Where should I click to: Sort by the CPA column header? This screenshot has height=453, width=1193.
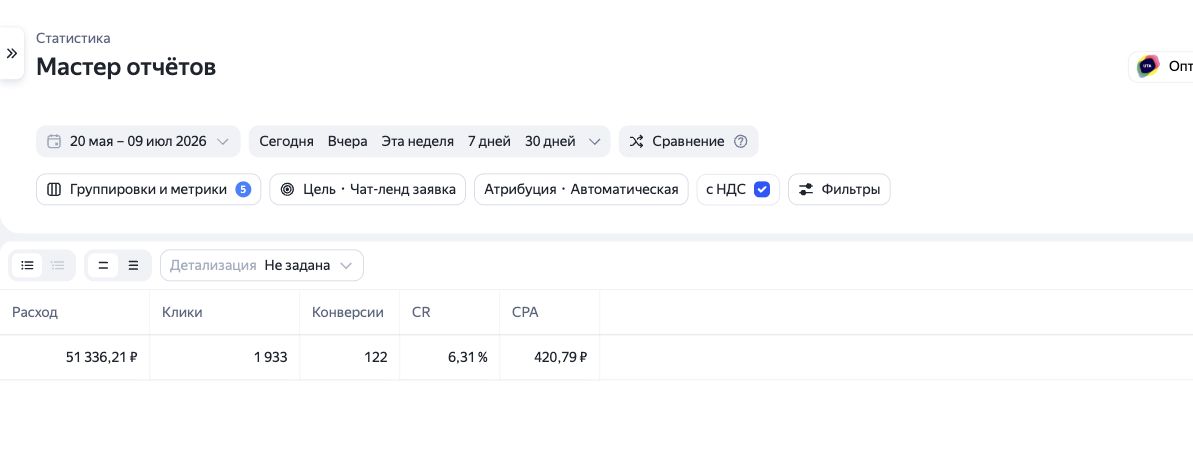525,312
